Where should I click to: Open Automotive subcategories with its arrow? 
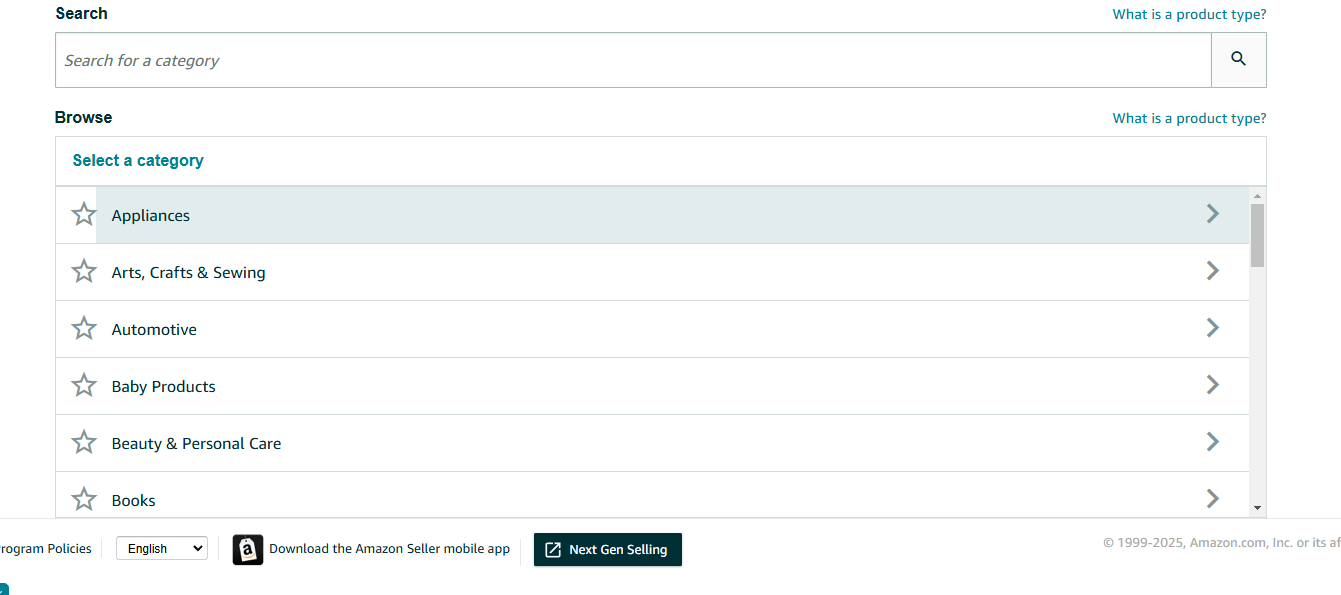point(1212,328)
